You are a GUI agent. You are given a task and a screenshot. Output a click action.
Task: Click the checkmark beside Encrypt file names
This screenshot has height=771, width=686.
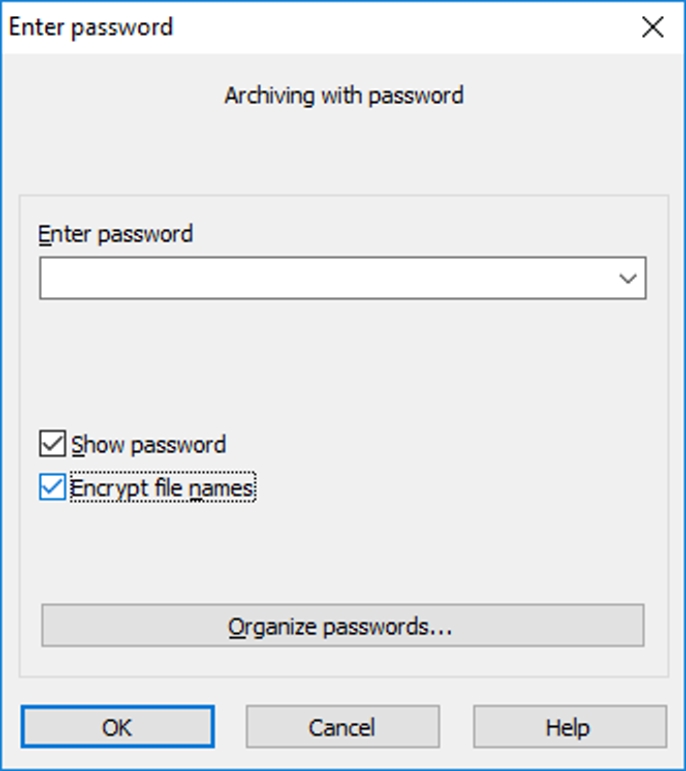pos(52,488)
